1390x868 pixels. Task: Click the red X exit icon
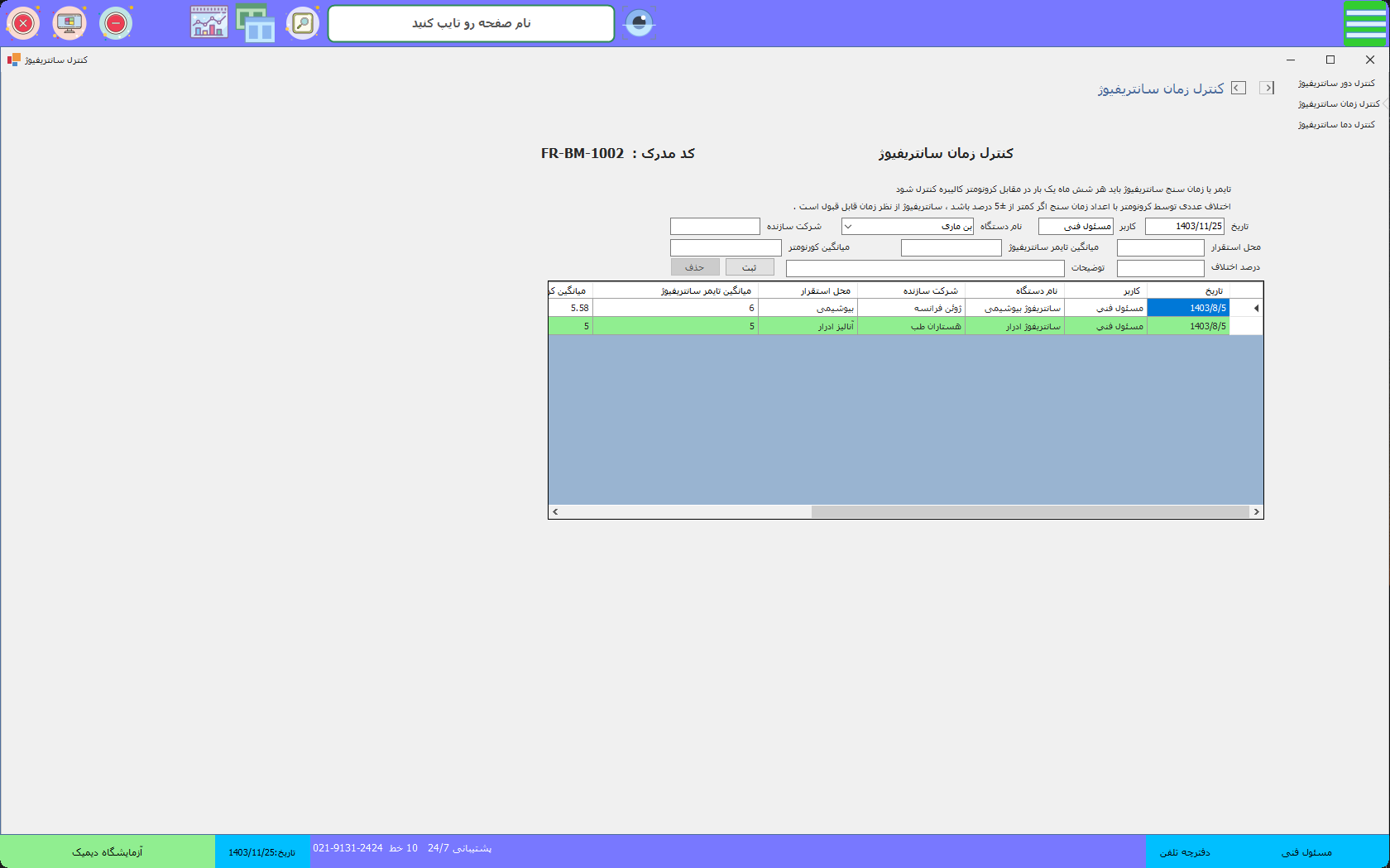pyautogui.click(x=23, y=23)
